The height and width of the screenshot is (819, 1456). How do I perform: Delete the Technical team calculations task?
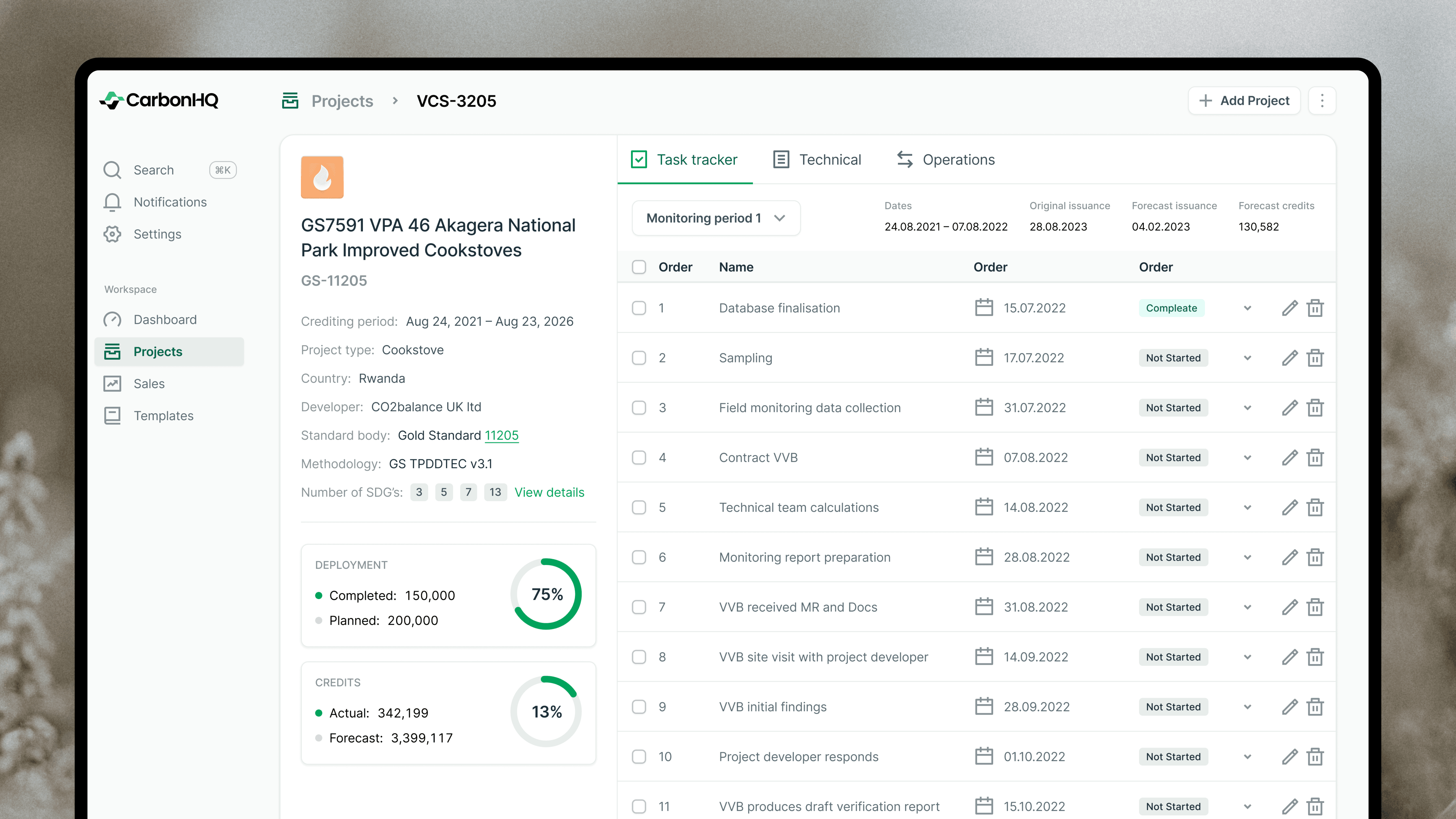click(x=1315, y=507)
